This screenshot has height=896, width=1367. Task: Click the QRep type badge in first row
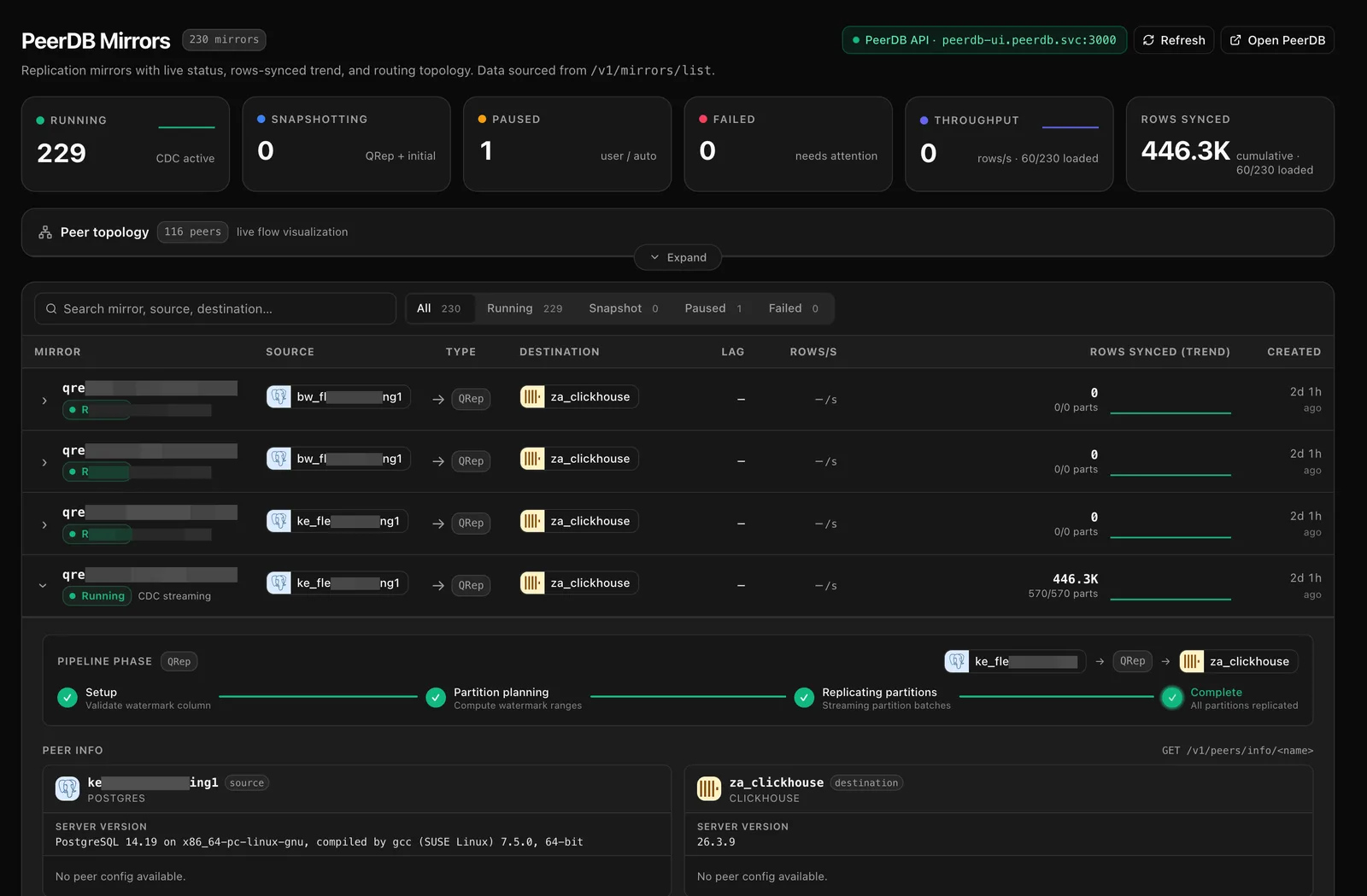[471, 399]
